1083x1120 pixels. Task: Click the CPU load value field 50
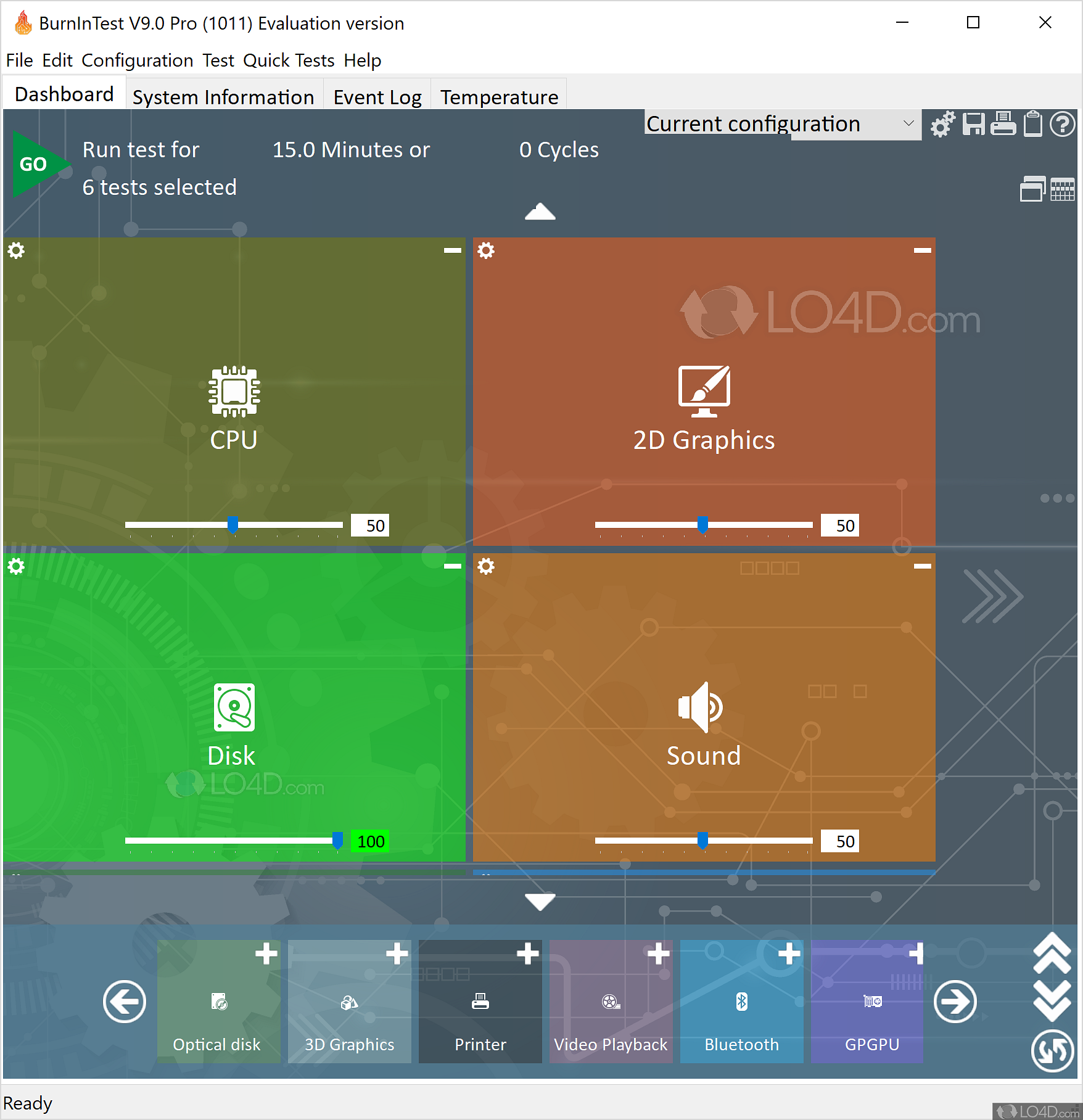(370, 525)
